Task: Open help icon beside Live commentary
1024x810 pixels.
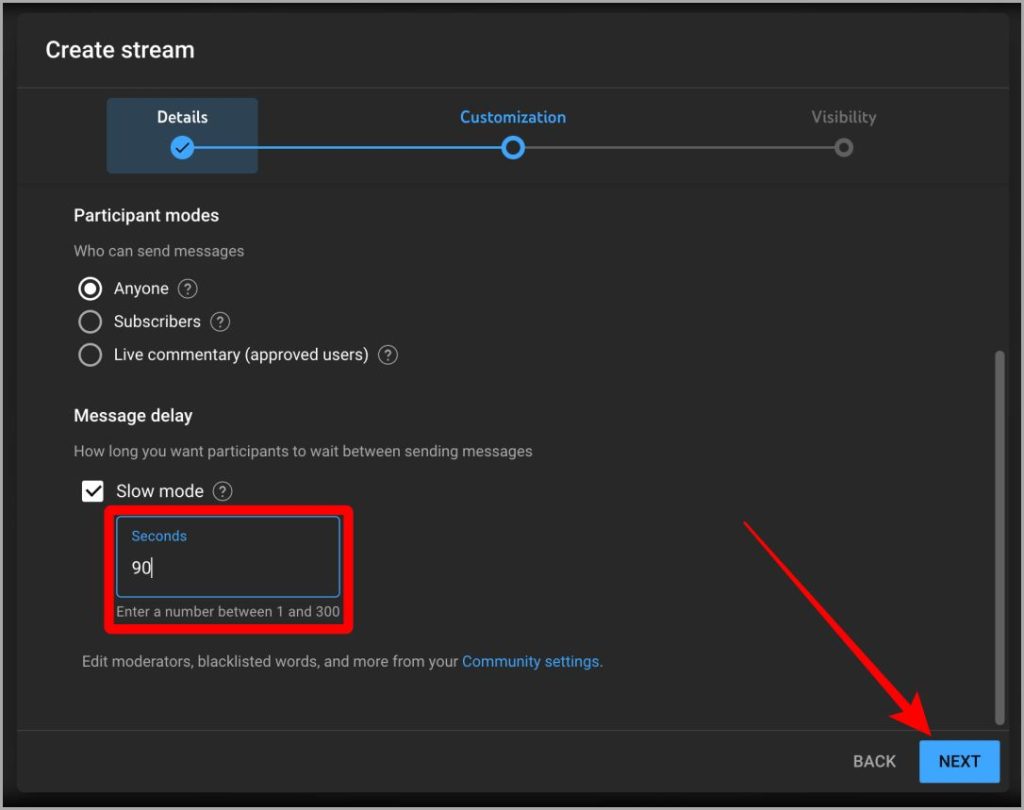Action: click(x=388, y=355)
